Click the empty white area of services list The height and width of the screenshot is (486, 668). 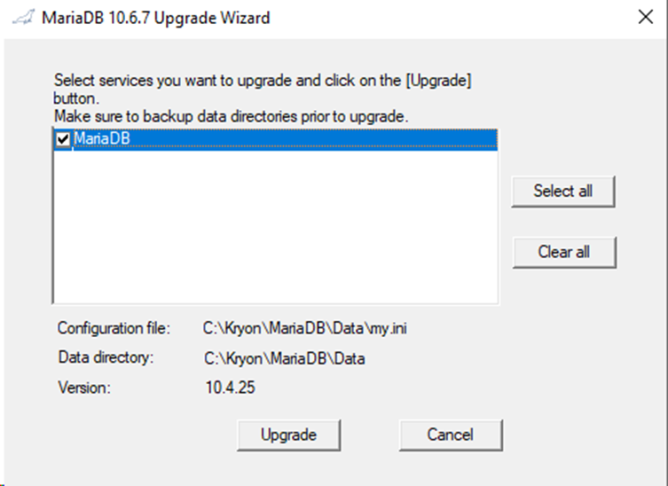pyautogui.click(x=275, y=226)
